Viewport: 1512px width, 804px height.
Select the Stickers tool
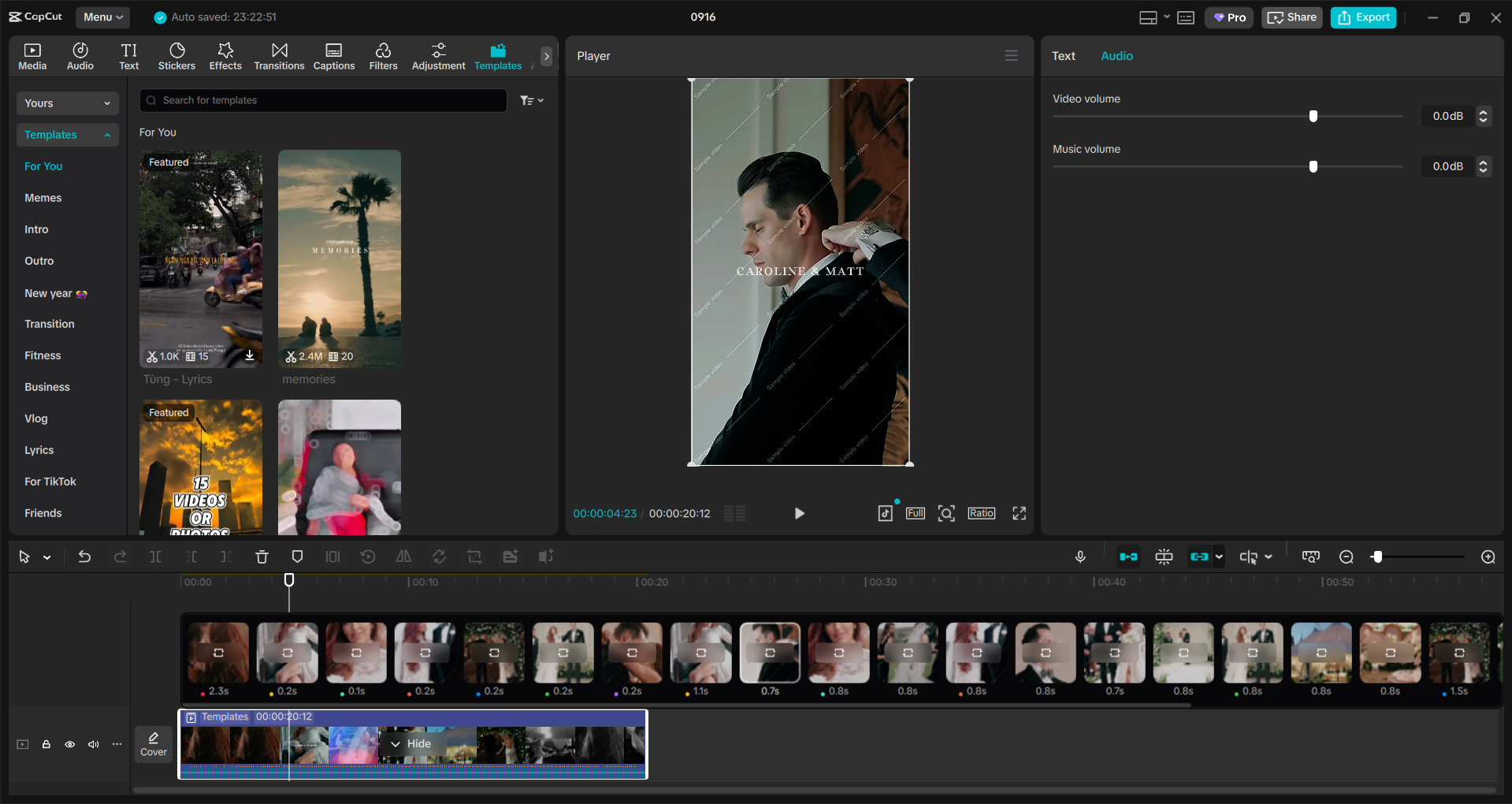click(x=176, y=55)
